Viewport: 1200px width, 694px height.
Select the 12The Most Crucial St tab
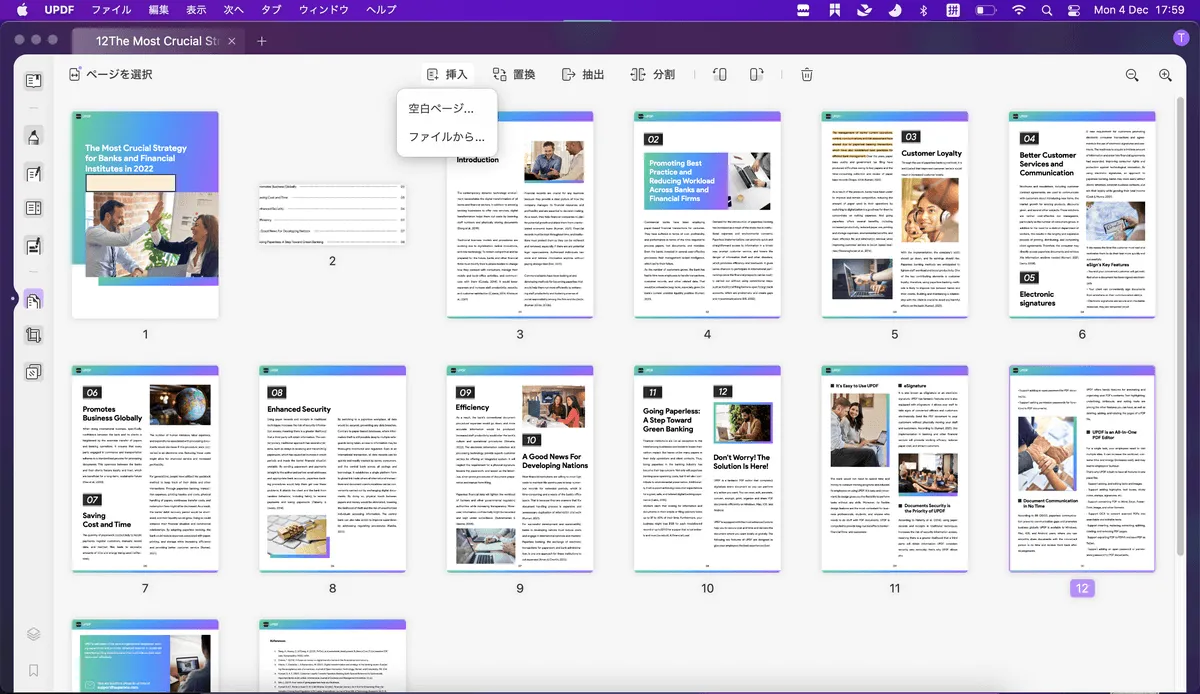(x=158, y=41)
